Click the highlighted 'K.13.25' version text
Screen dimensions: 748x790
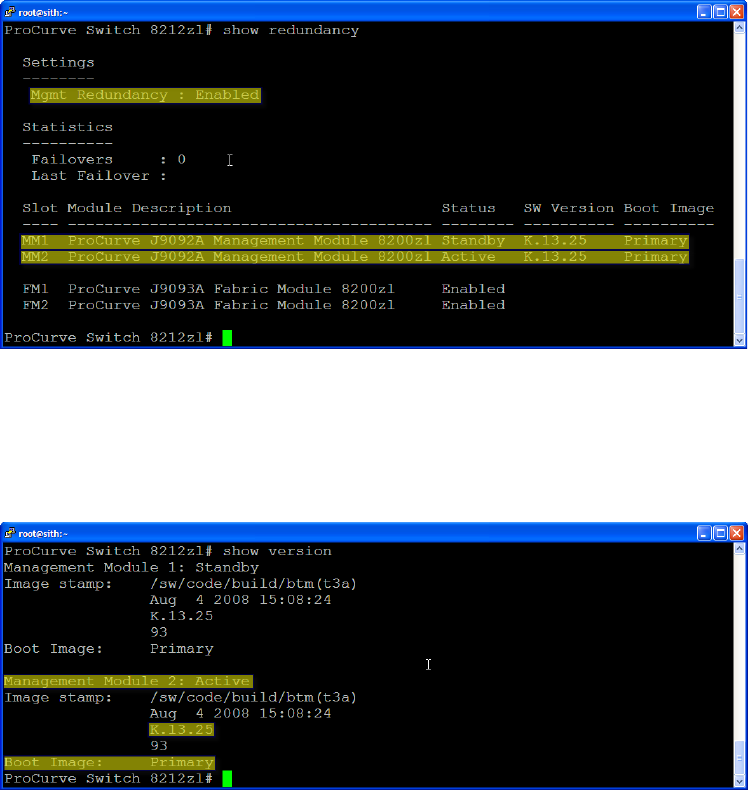tap(181, 730)
